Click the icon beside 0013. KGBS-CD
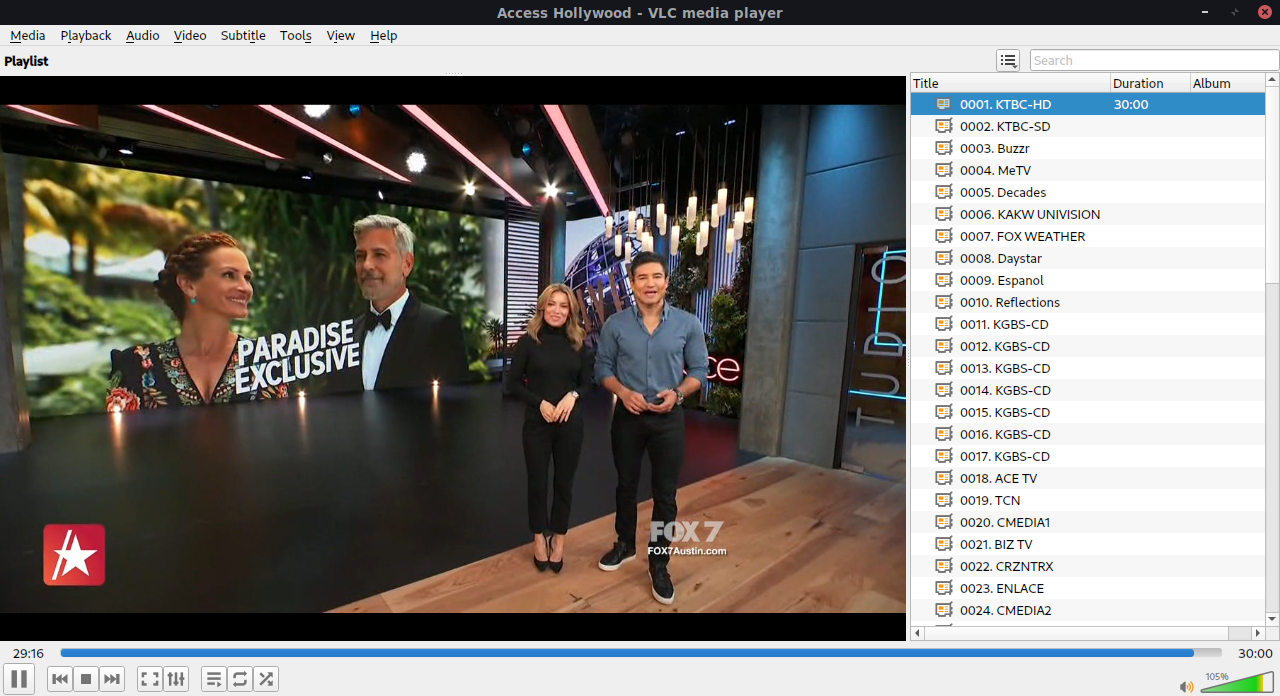Screen dimensions: 1280x696 (x=944, y=368)
